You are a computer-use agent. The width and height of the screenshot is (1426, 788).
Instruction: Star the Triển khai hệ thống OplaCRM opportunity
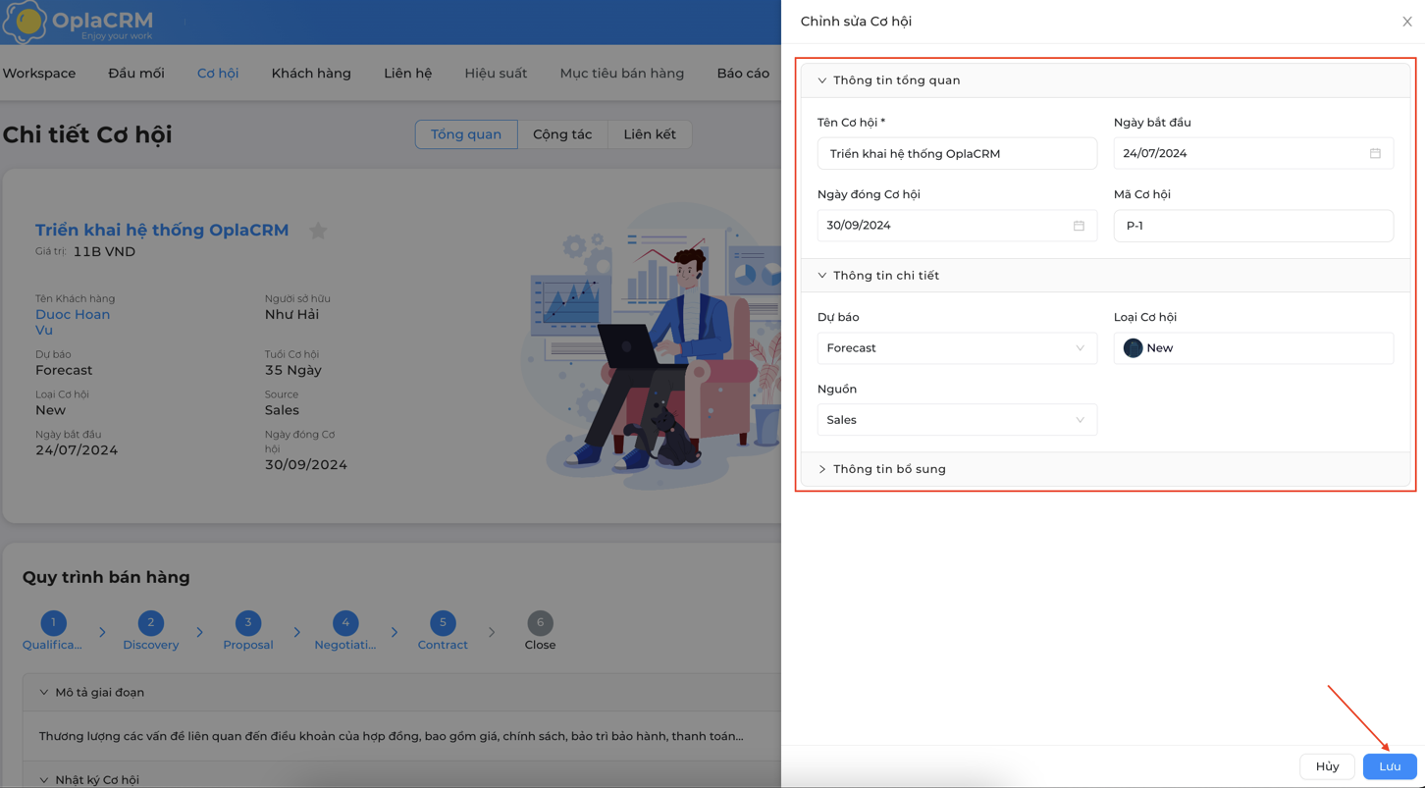pyautogui.click(x=318, y=231)
